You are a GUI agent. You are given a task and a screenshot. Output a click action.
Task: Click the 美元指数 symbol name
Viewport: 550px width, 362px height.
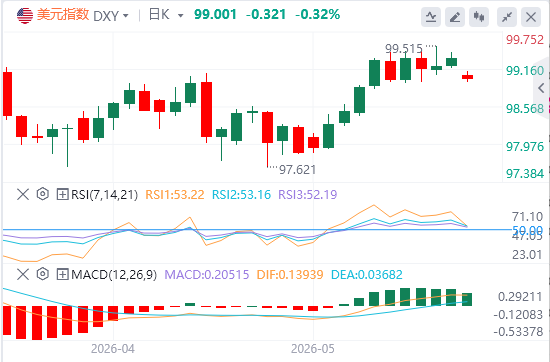pyautogui.click(x=62, y=15)
